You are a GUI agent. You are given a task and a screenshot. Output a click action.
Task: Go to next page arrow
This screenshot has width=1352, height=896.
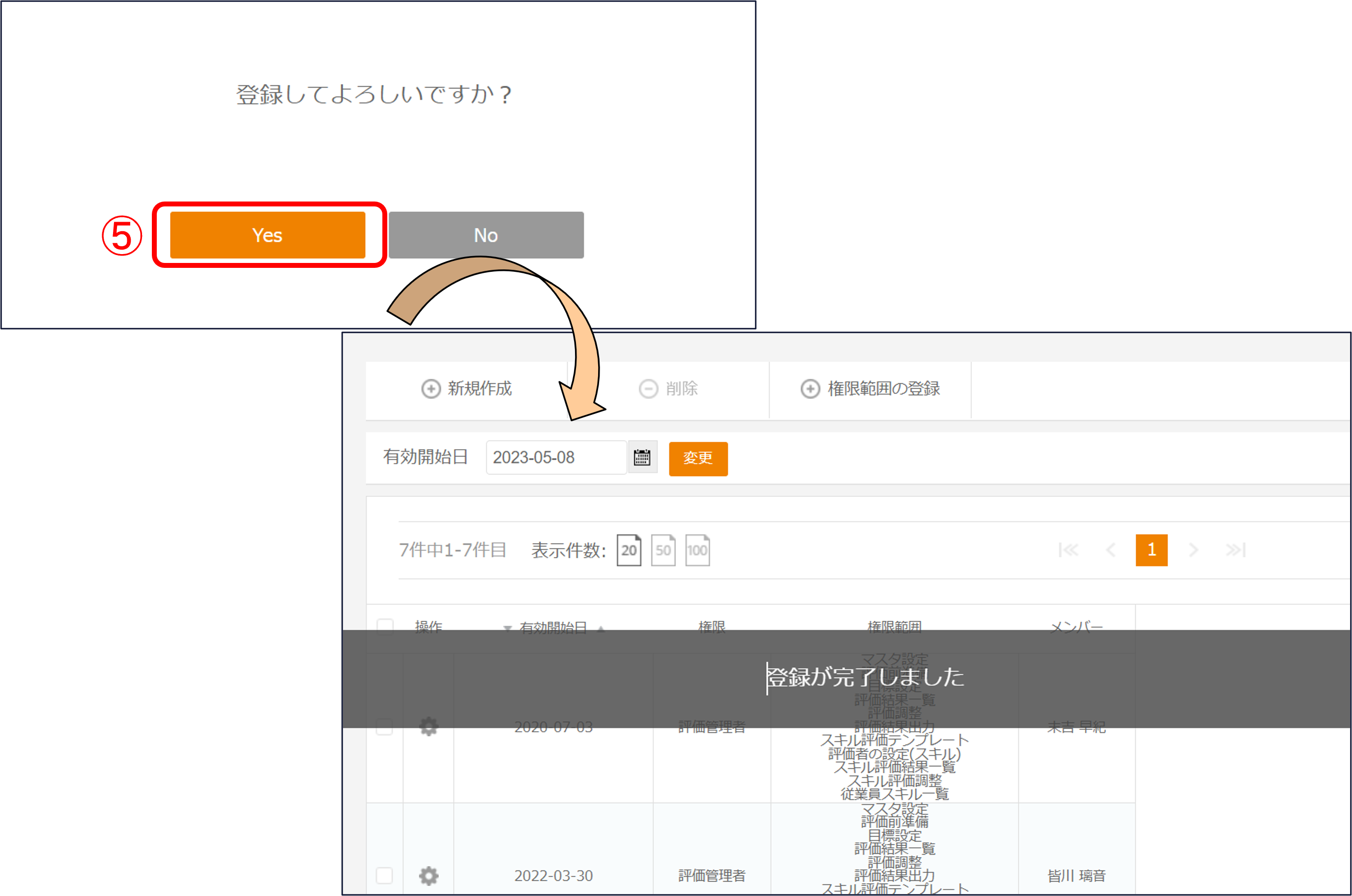tap(1193, 550)
